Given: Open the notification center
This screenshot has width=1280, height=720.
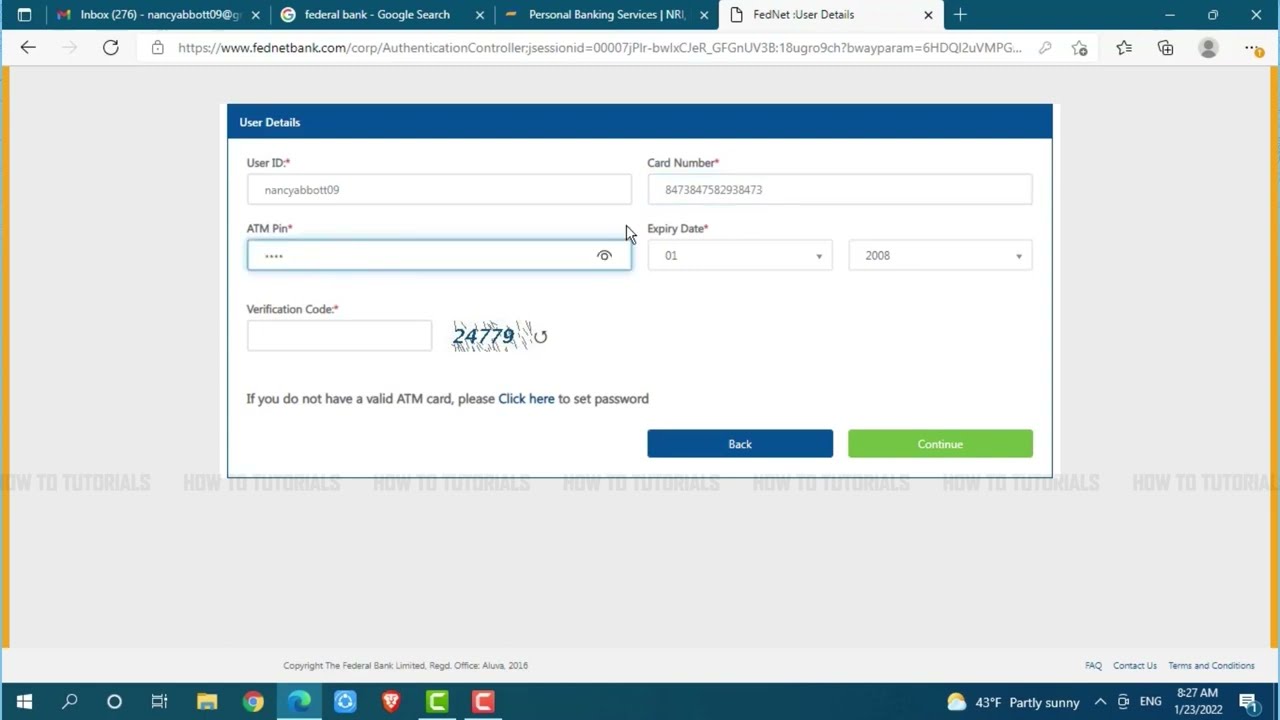Looking at the screenshot, I should [x=1248, y=702].
